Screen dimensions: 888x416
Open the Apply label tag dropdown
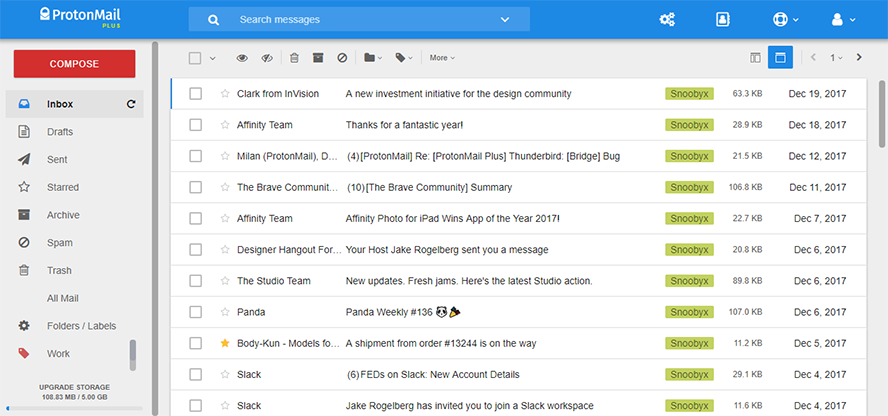(404, 58)
